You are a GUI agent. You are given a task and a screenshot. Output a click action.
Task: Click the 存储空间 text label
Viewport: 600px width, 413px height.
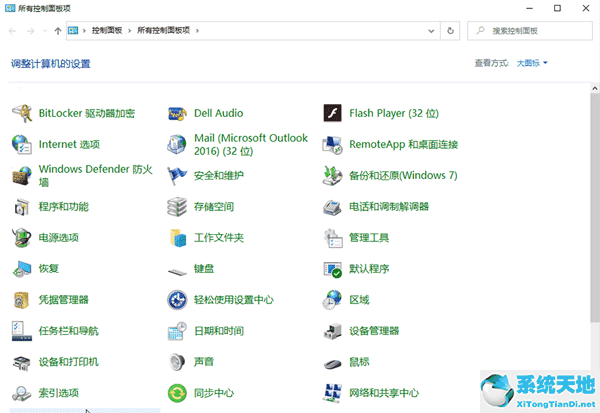click(x=214, y=207)
